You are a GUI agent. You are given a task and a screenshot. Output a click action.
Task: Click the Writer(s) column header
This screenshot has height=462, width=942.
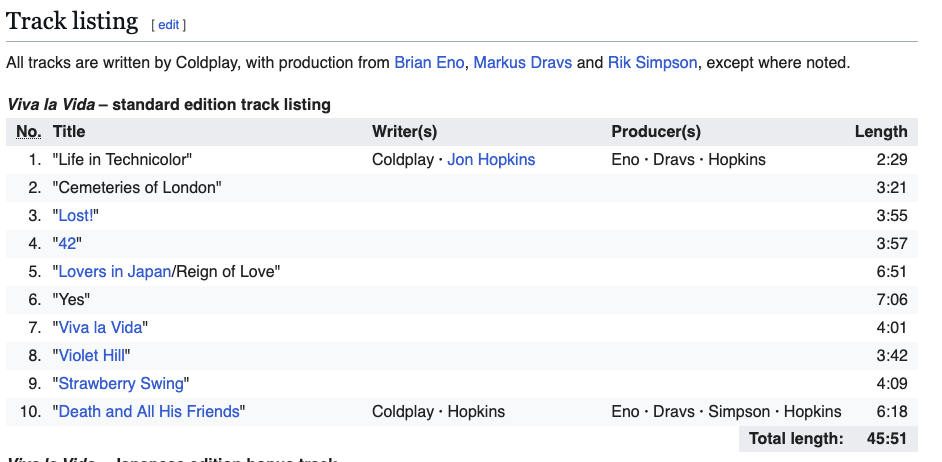[404, 132]
